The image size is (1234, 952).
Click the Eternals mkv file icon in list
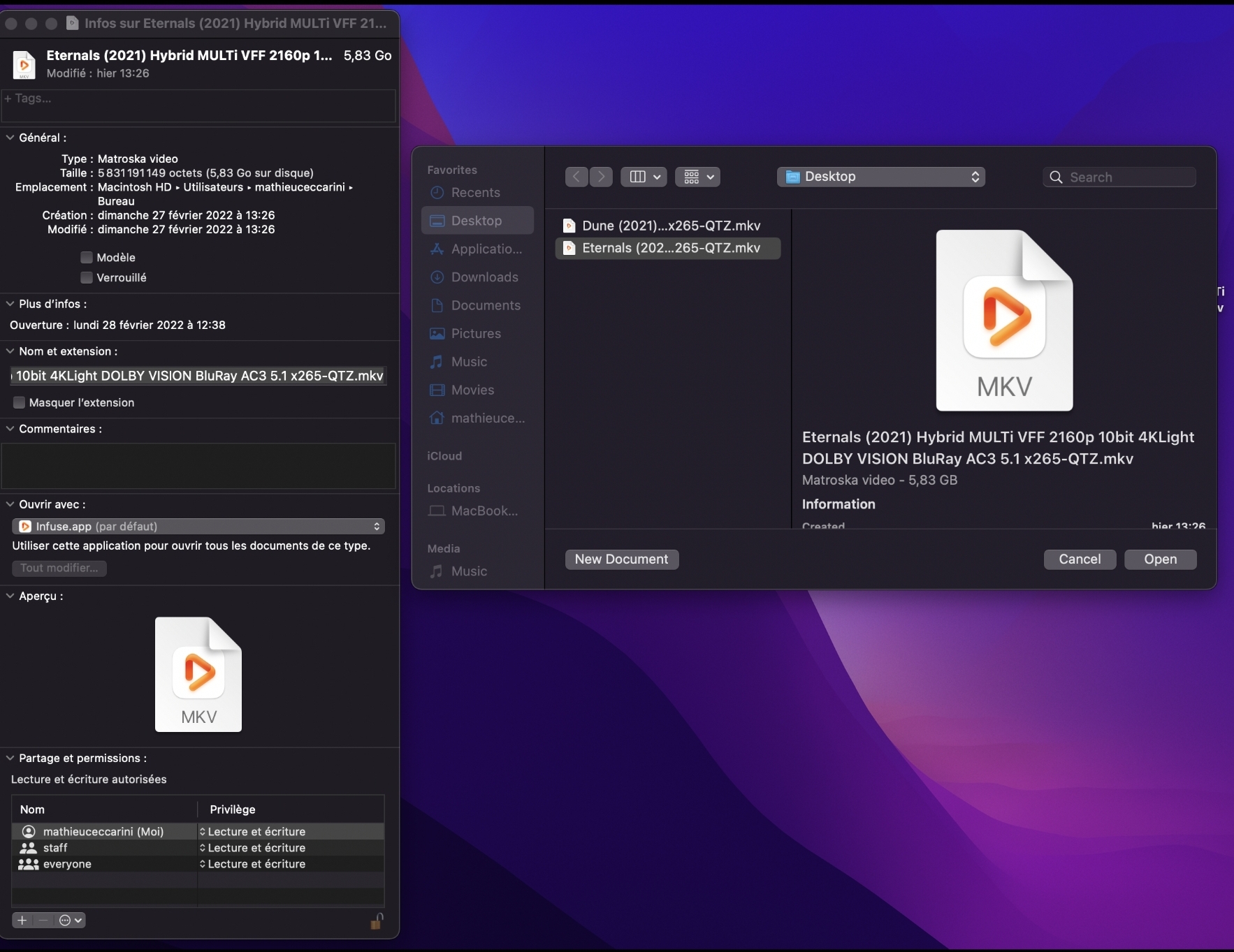point(569,248)
